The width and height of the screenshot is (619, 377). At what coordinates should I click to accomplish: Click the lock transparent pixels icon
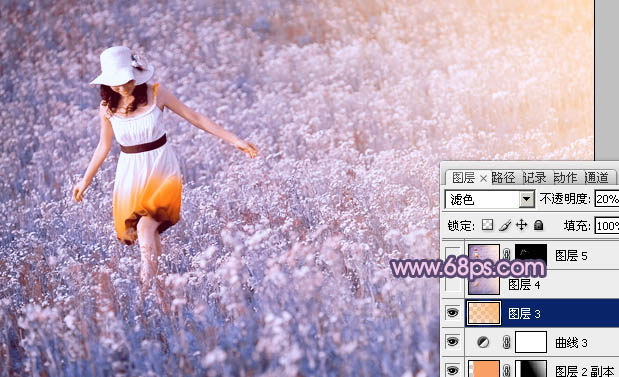[488, 225]
